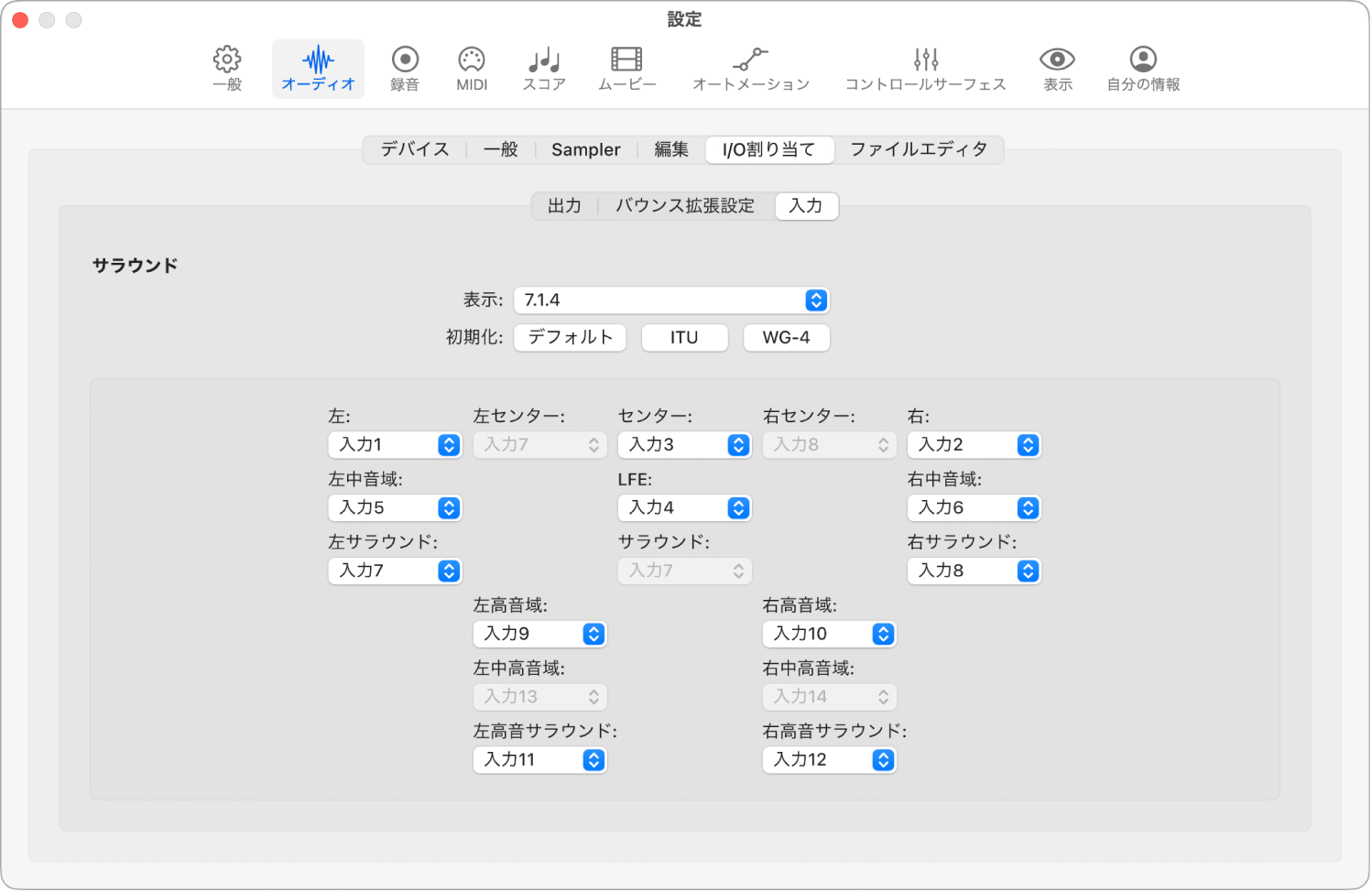Viewport: 1372px width, 892px height.
Task: Open the 右中音域 入力6 dropdown
Action: point(974,508)
